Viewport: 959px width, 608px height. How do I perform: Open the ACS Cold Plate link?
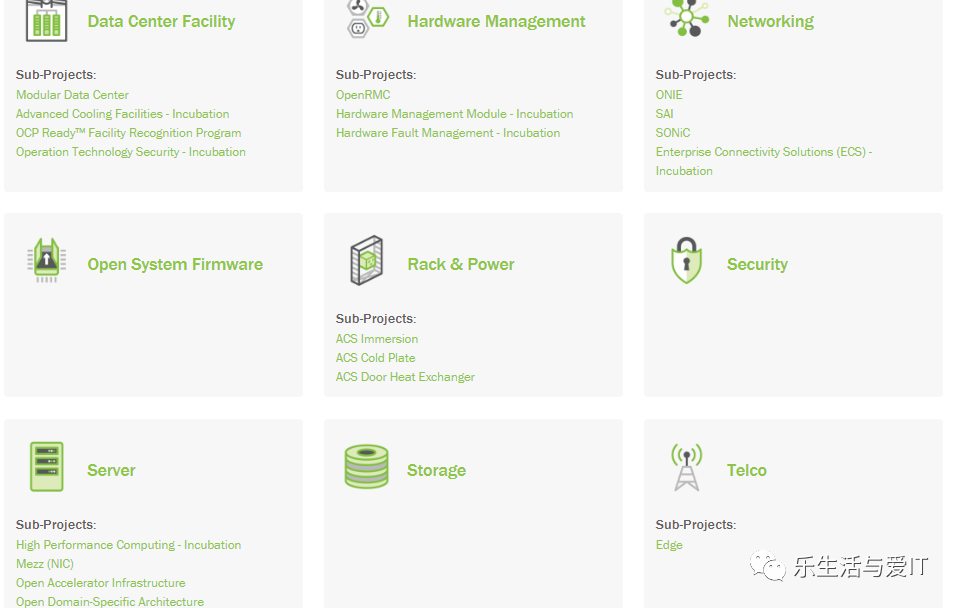[376, 358]
